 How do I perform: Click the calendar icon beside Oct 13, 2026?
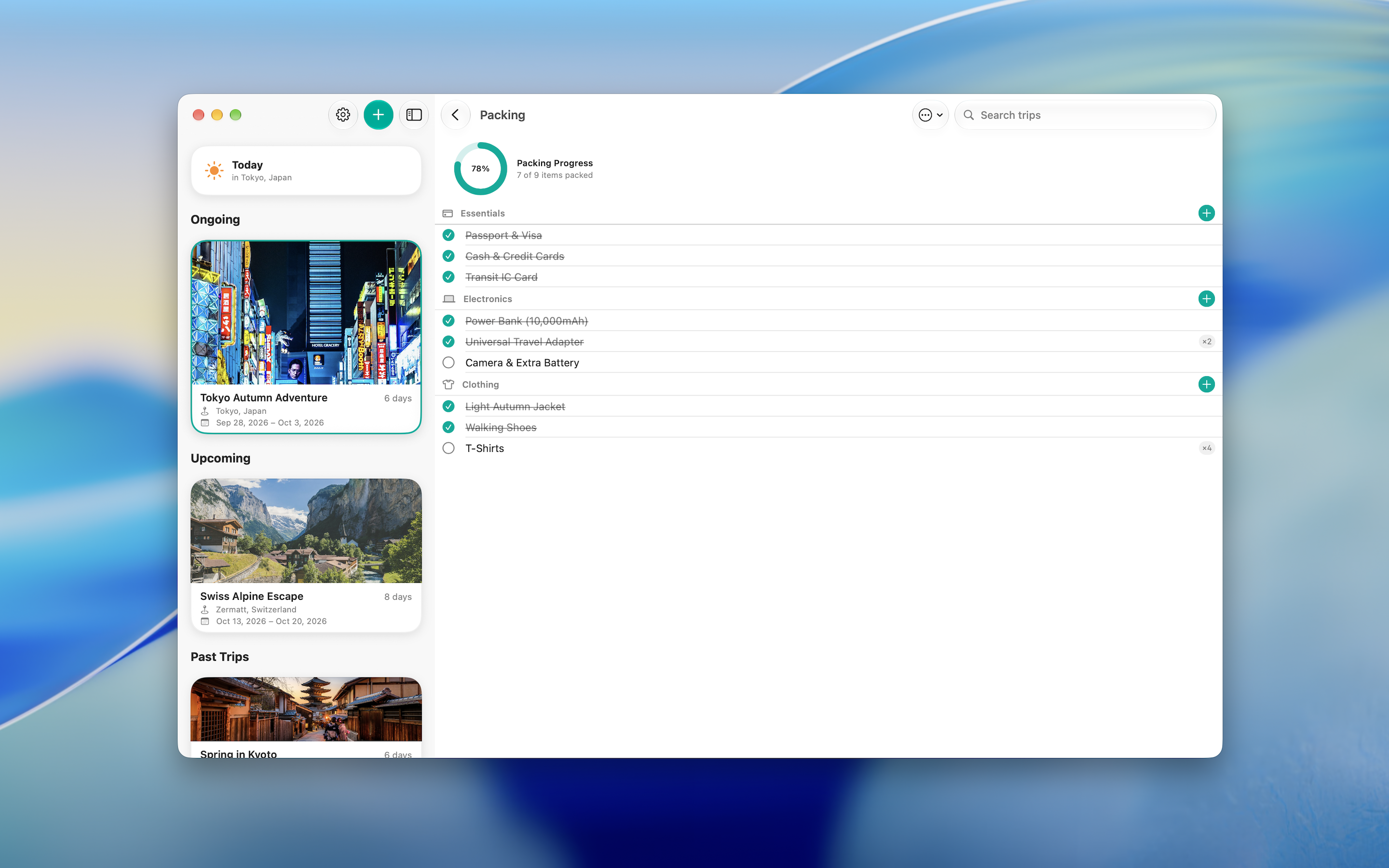[x=205, y=622]
